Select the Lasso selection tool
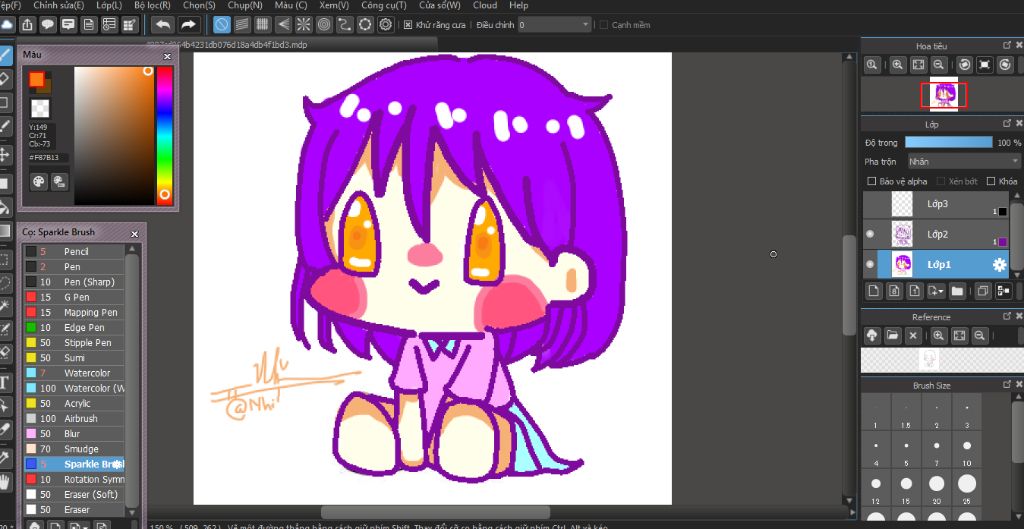Image resolution: width=1024 pixels, height=529 pixels. click(5, 283)
